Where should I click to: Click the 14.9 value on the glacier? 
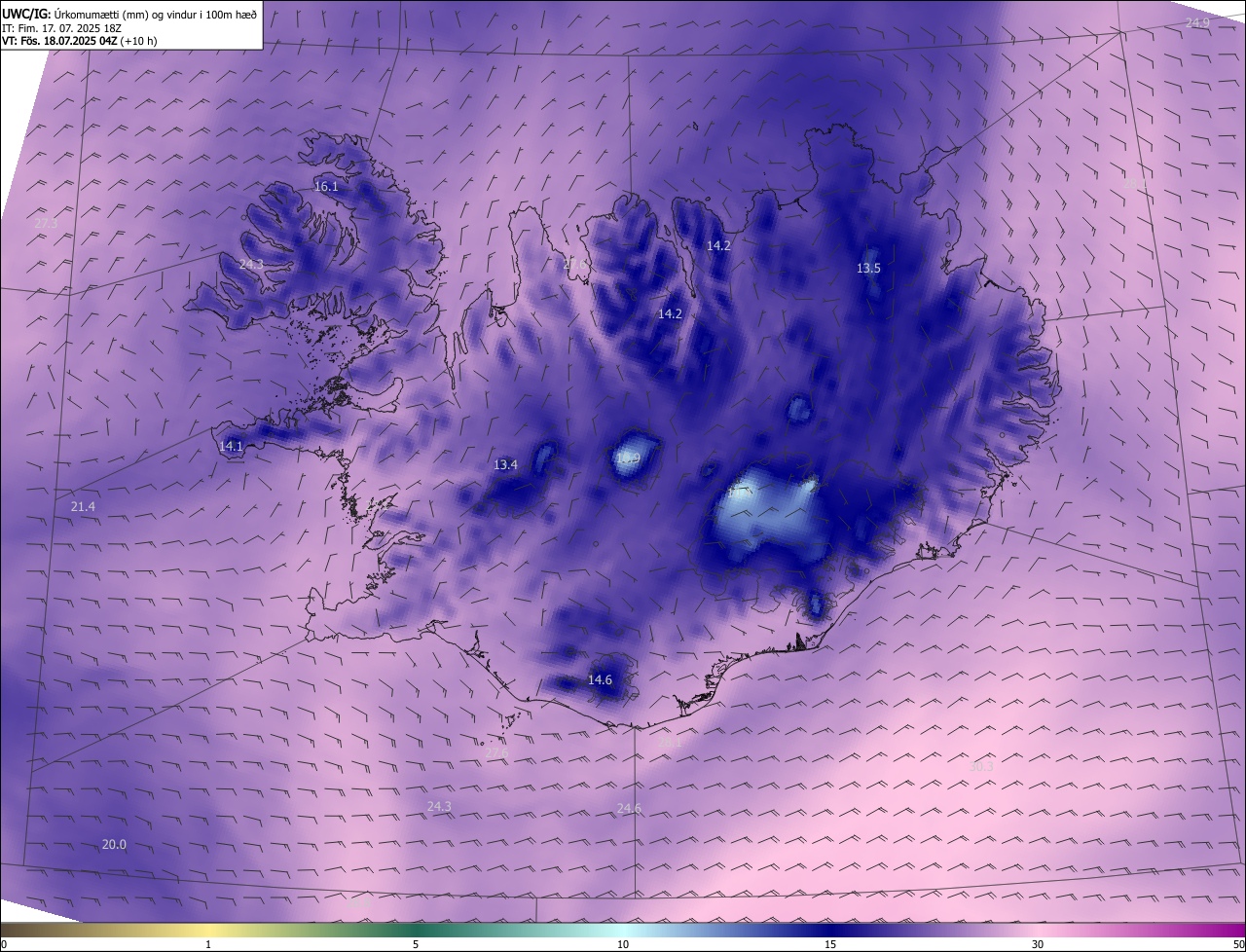coord(627,458)
